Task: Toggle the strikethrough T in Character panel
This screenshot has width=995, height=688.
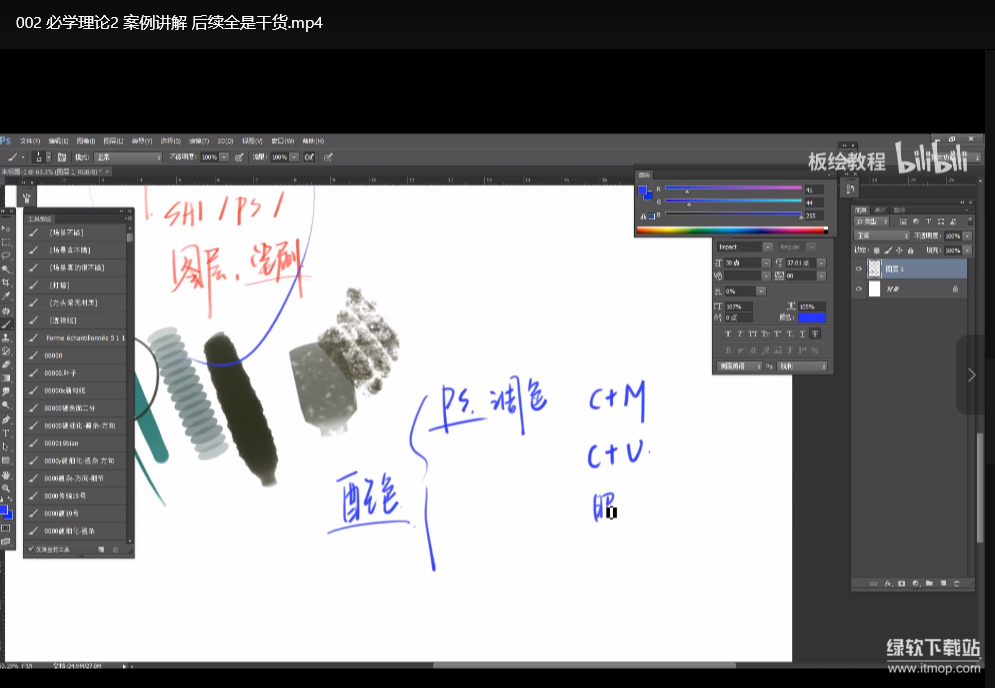Action: click(x=815, y=334)
